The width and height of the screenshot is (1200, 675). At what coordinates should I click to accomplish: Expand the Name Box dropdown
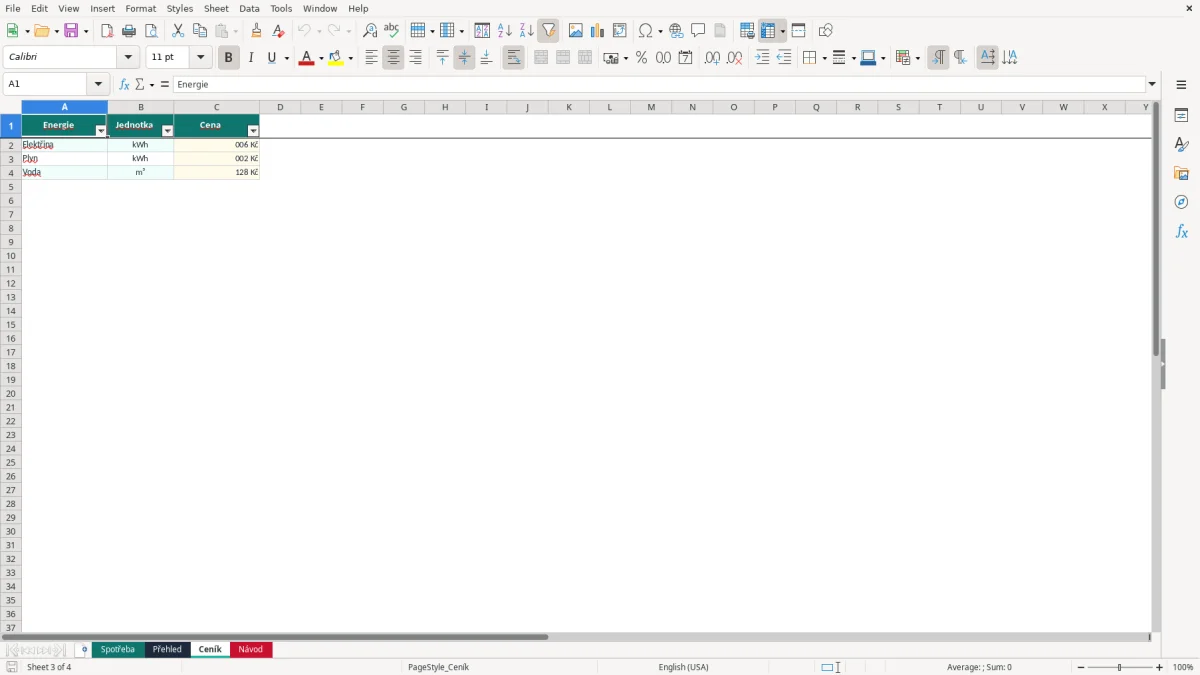point(98,84)
